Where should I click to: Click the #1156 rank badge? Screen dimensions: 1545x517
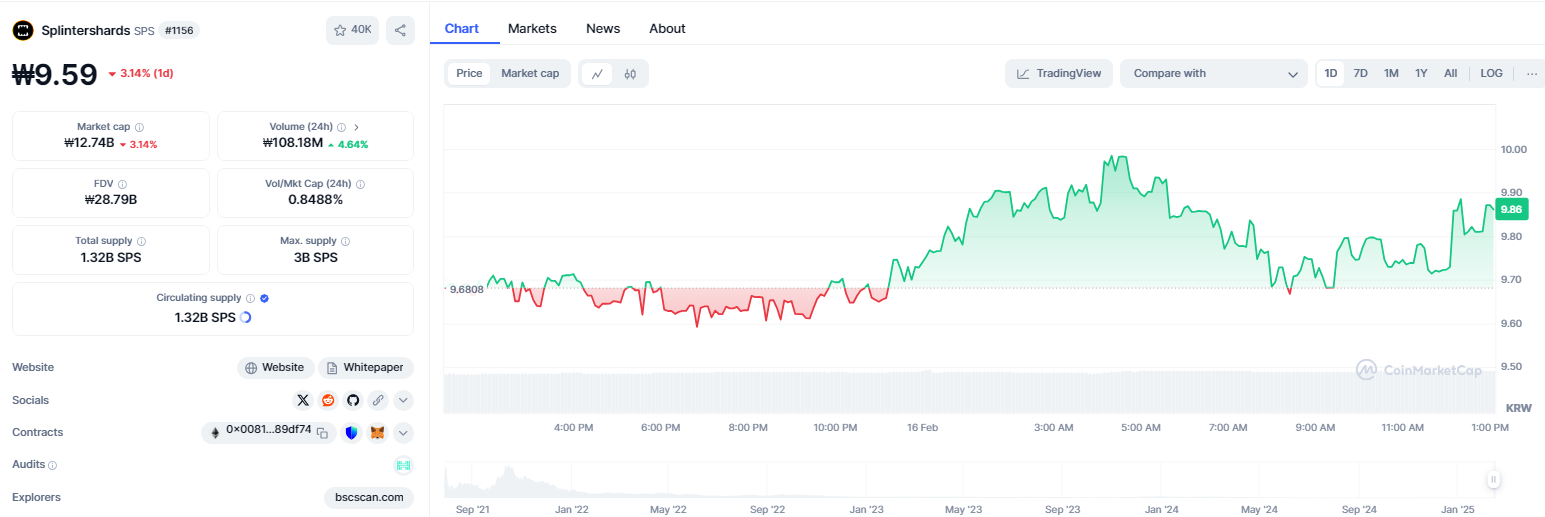pos(179,30)
